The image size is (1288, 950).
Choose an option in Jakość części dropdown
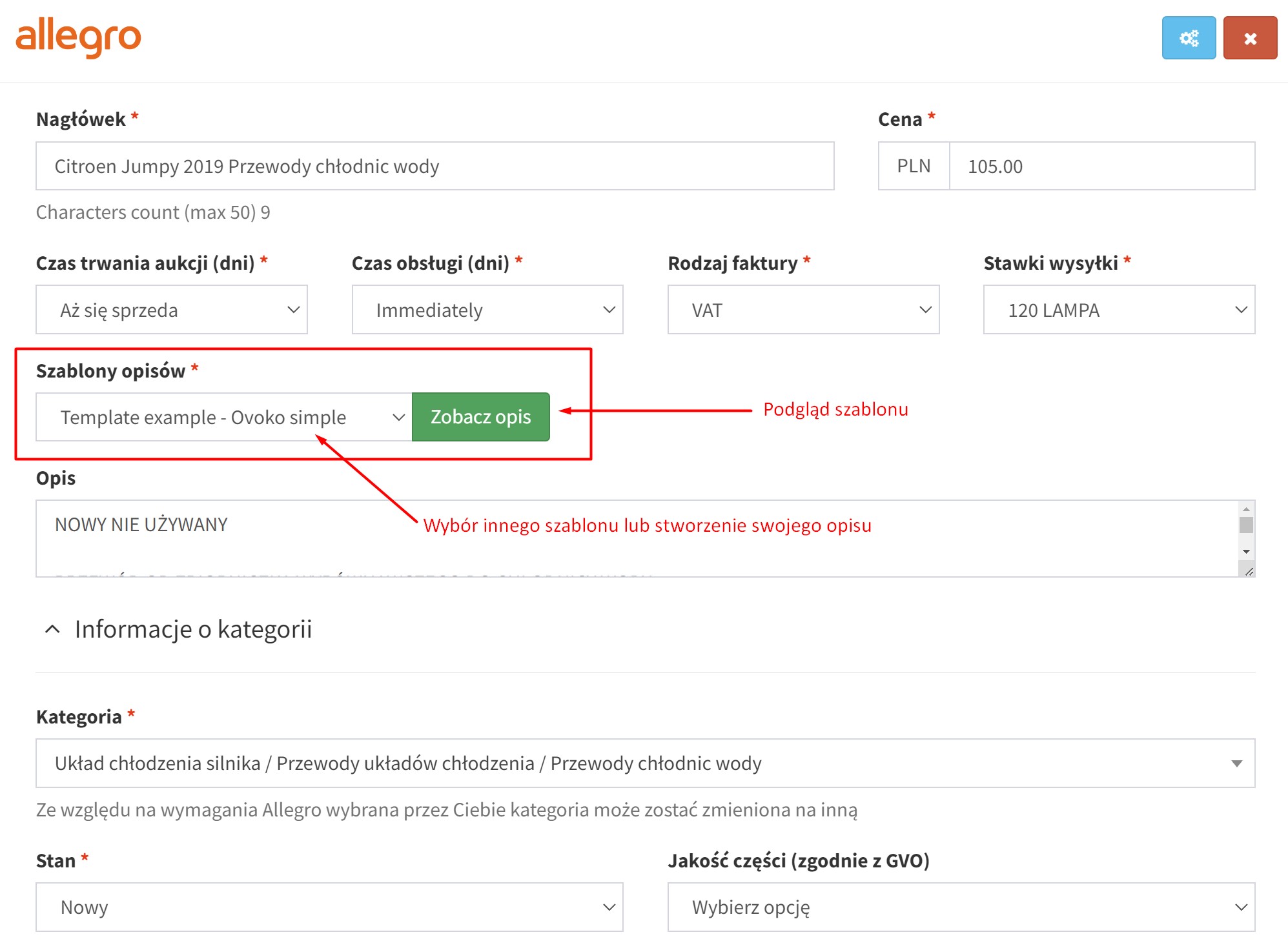(x=960, y=907)
